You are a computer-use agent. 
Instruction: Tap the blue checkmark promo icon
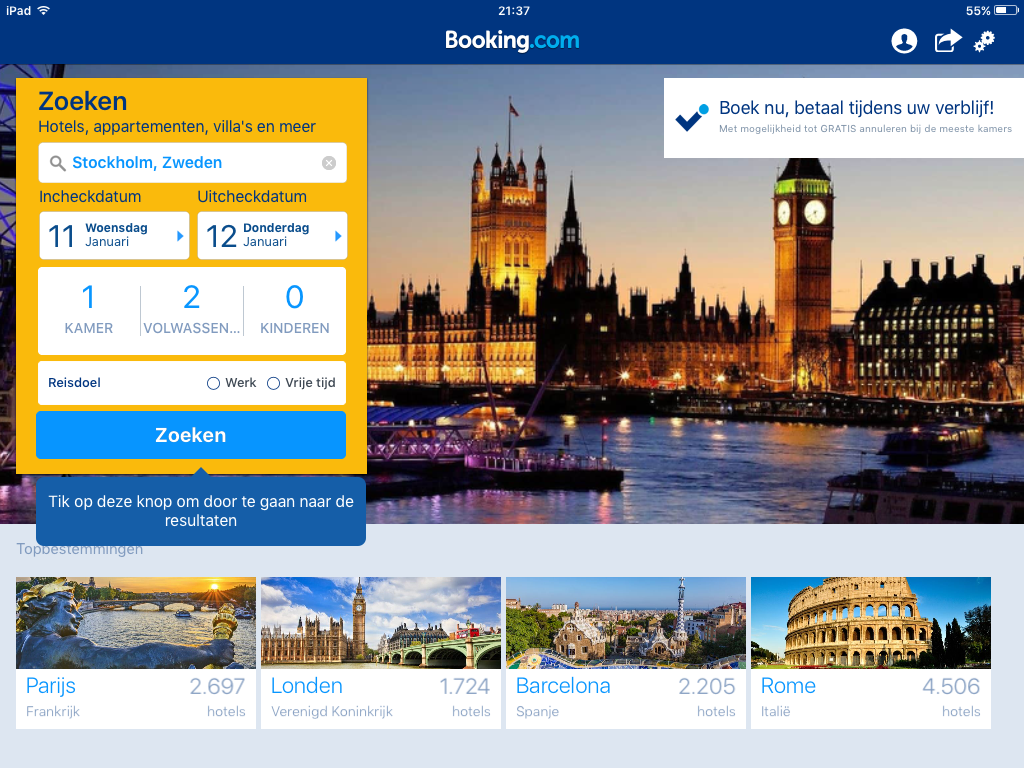point(691,118)
